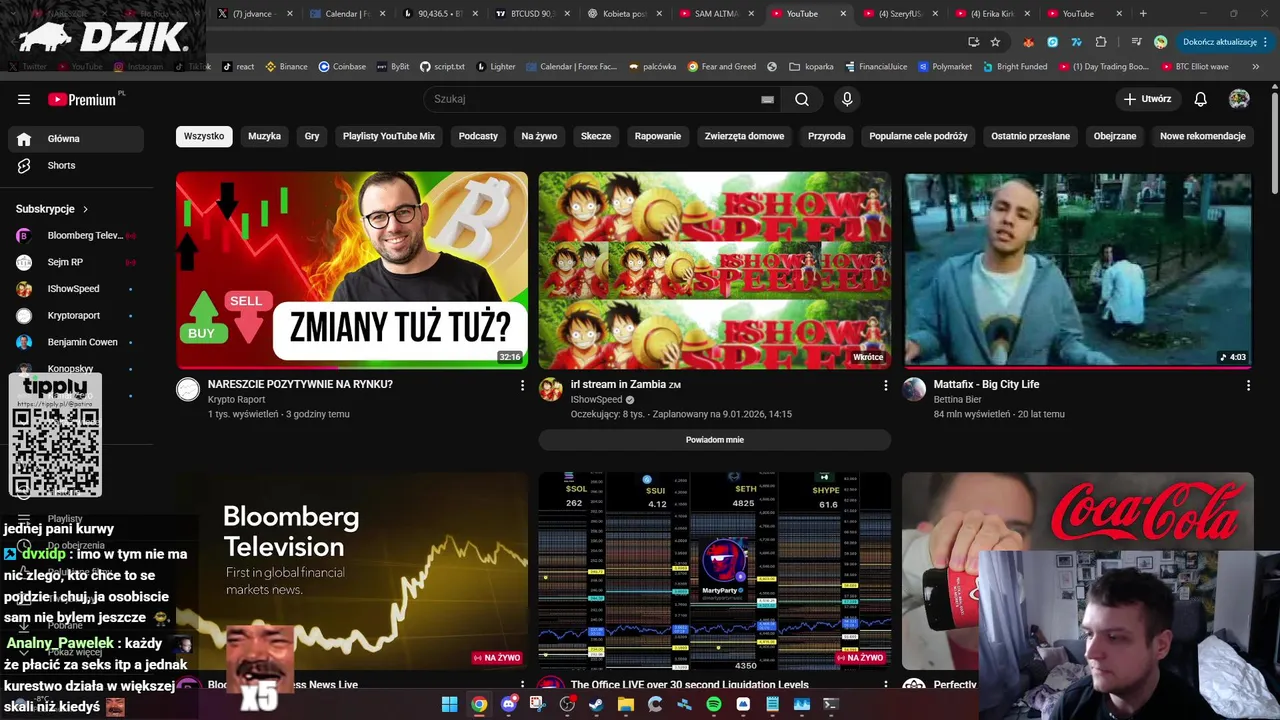Switch to the Calendar browser tab
Image resolution: width=1280 pixels, height=720 pixels.
pos(346,14)
